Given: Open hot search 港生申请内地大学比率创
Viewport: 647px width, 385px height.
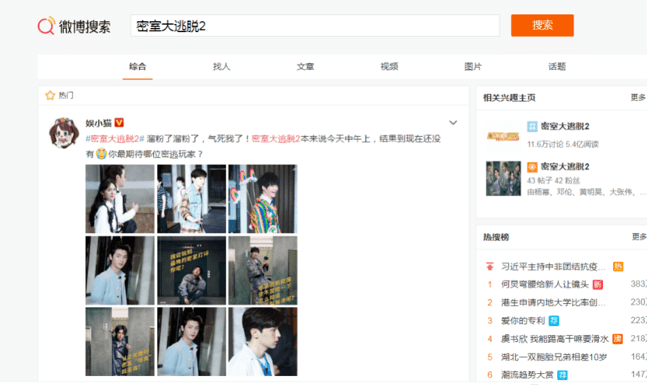Looking at the screenshot, I should (x=553, y=302).
